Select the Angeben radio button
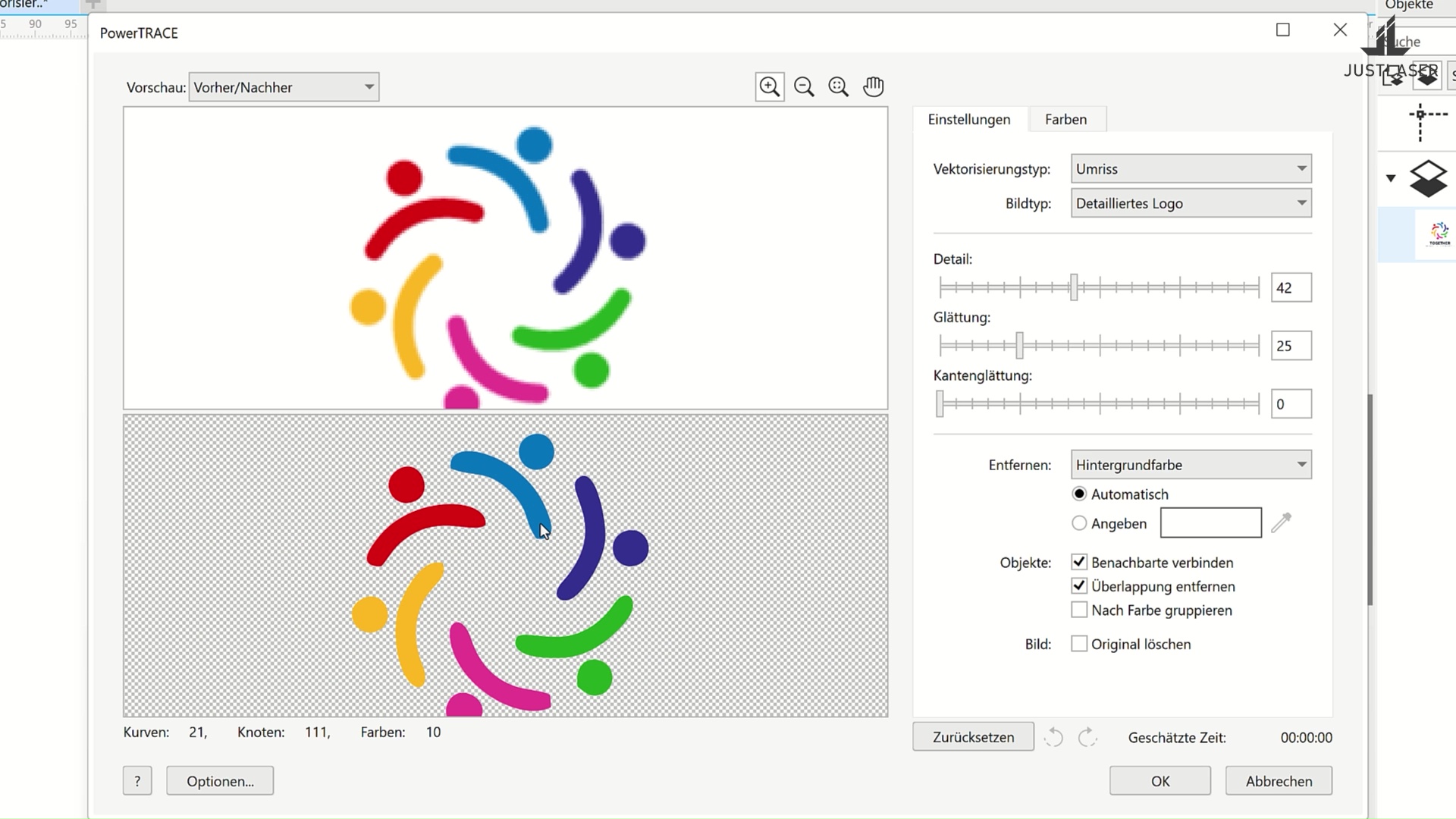This screenshot has height=819, width=1456. click(x=1079, y=523)
